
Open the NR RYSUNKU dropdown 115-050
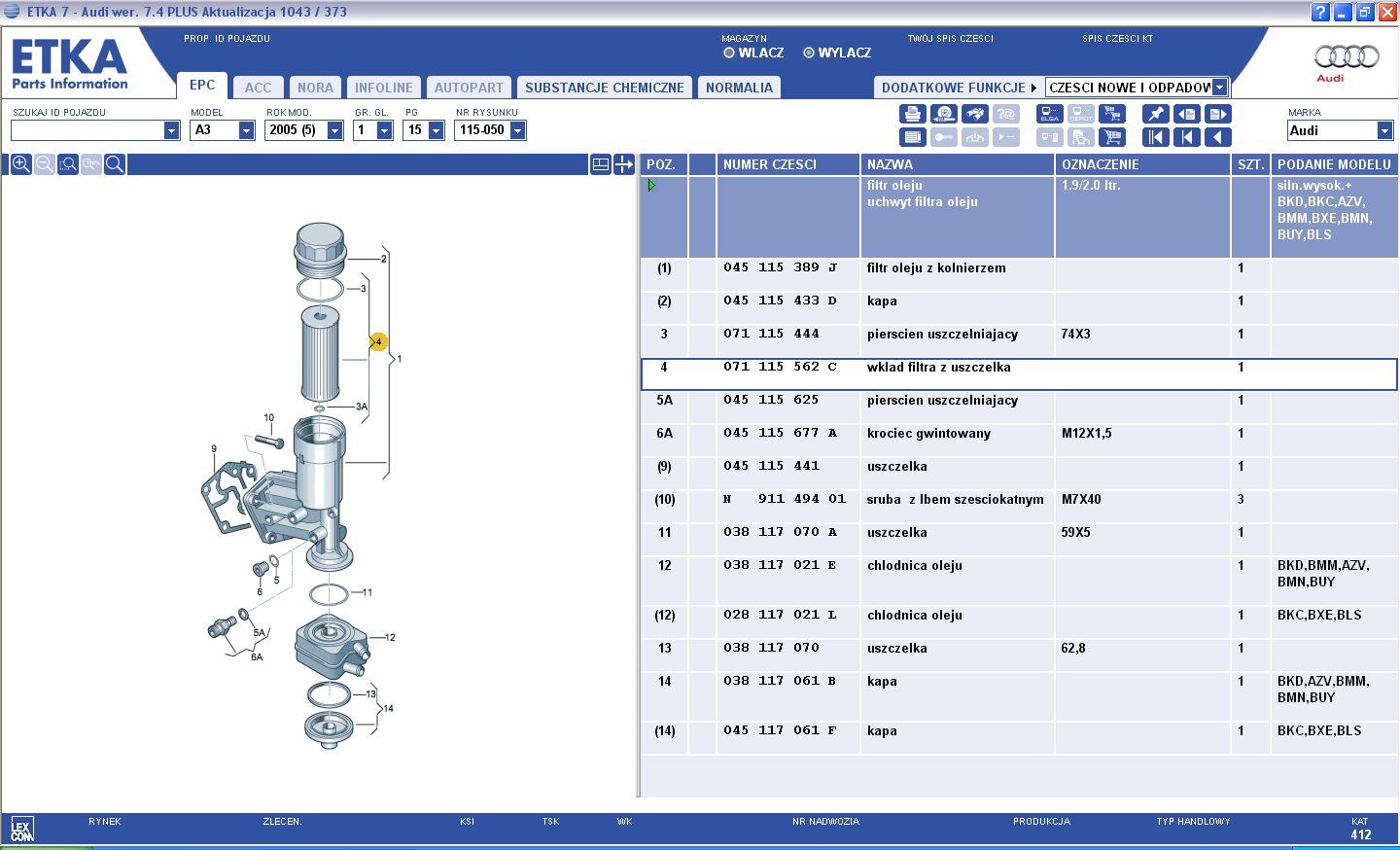pos(517,130)
